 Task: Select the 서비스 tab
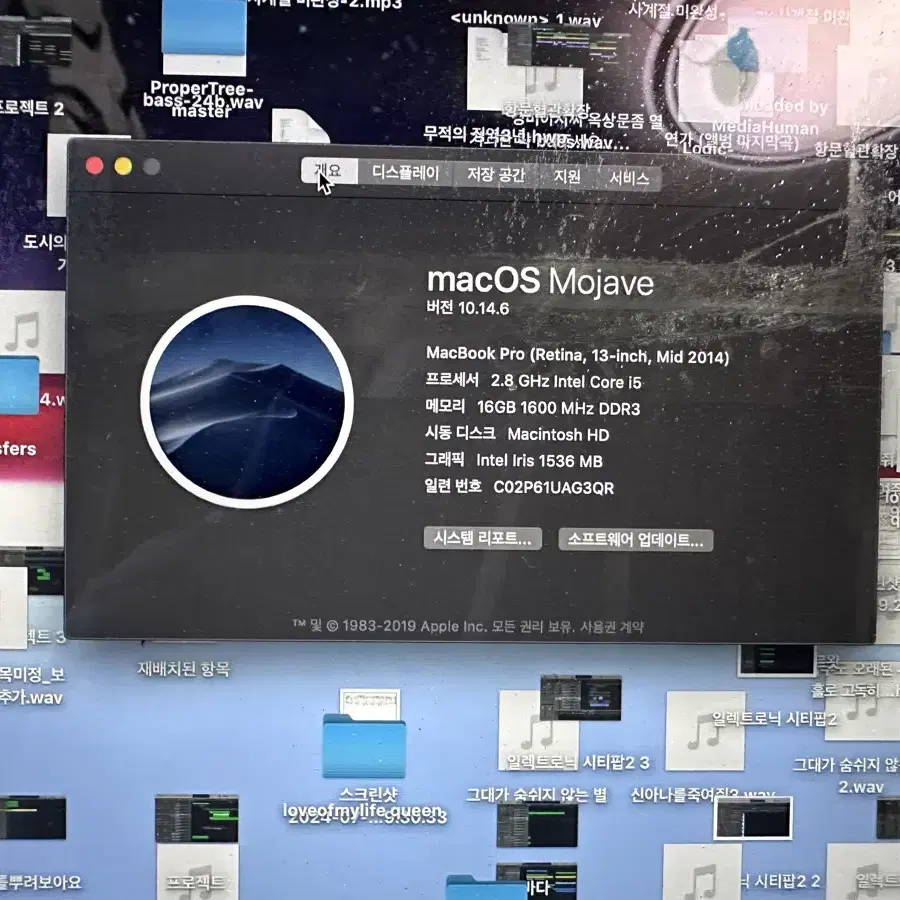629,178
